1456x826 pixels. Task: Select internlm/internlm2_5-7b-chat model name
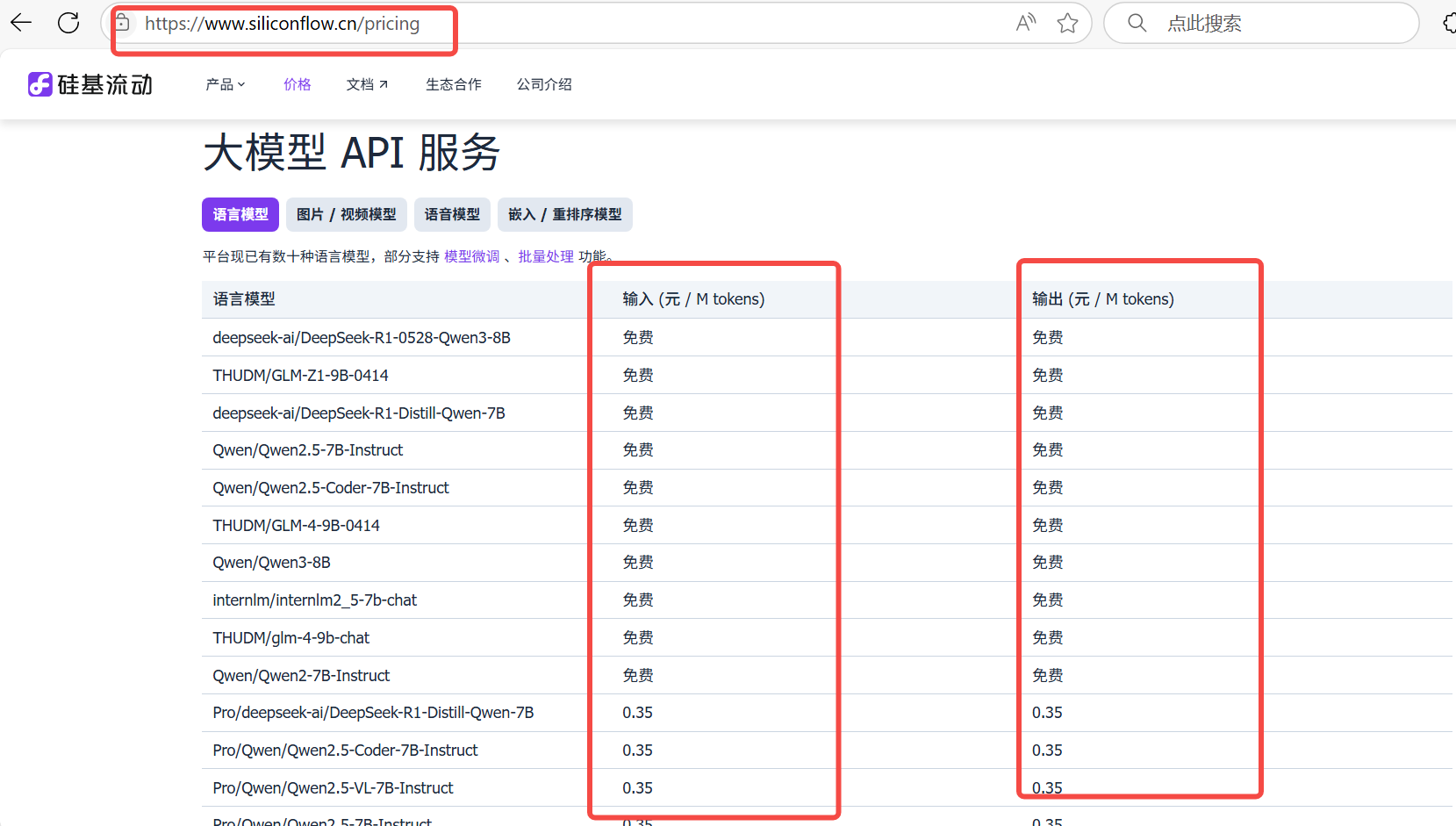tap(314, 600)
